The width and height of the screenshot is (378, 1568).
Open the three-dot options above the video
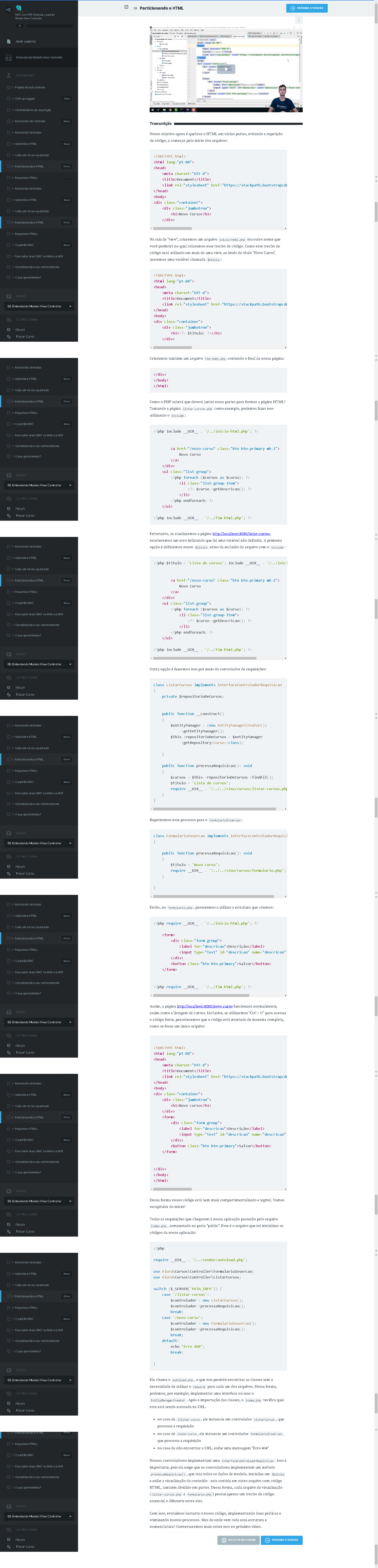(x=298, y=20)
